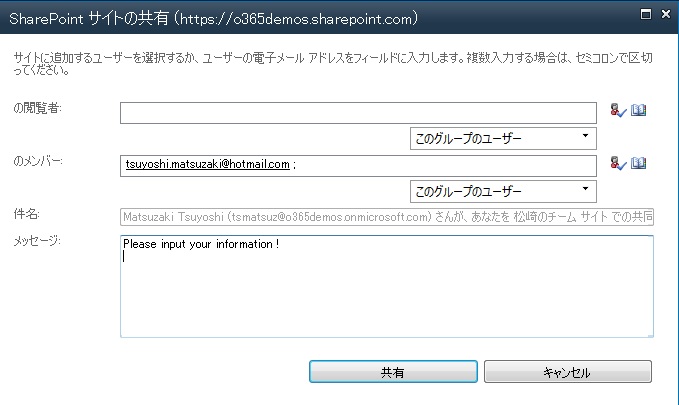Screen dimensions: 679x405
Task: Open address book for の閲覧者 field
Action: (638, 110)
